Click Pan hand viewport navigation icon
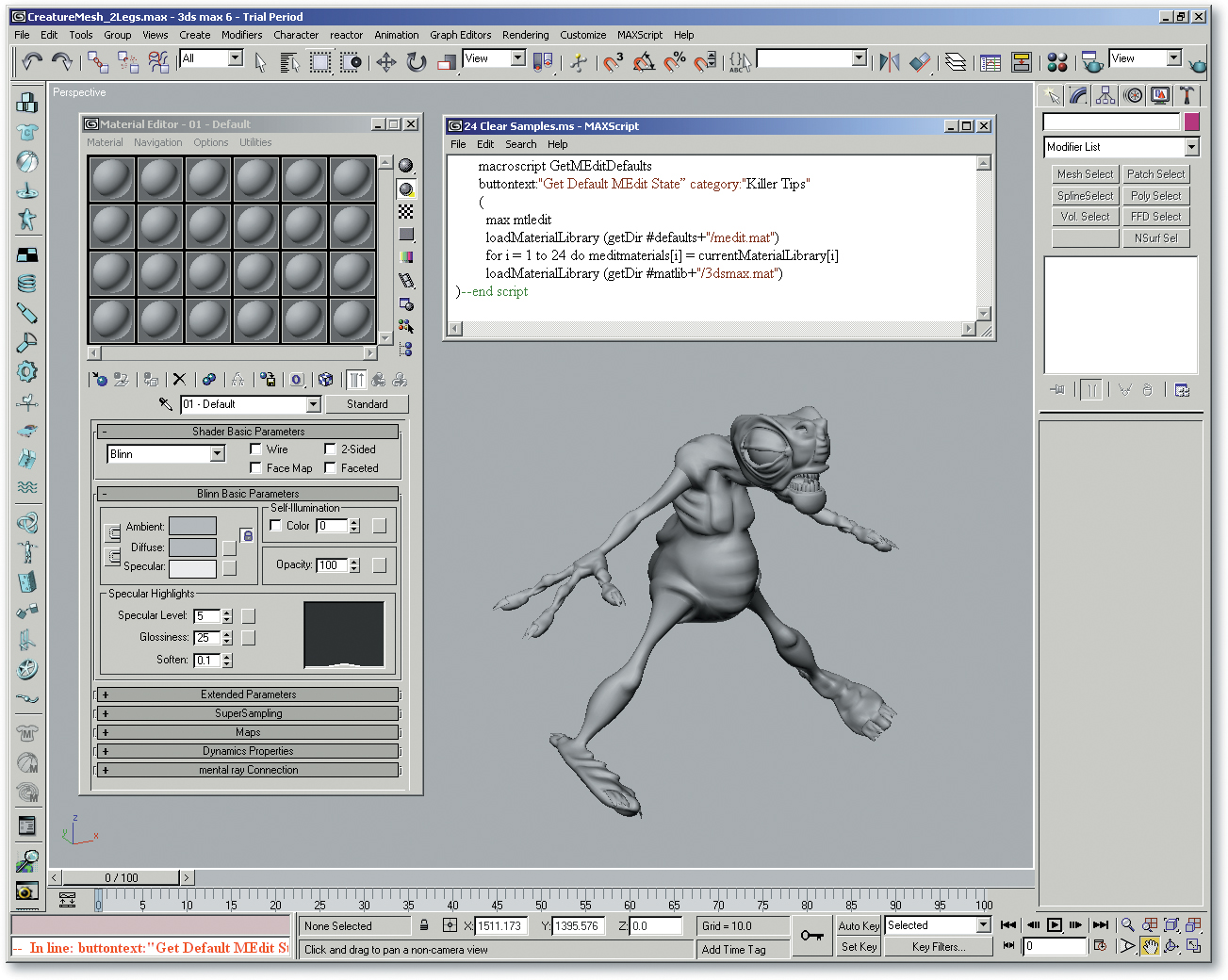The width and height of the screenshot is (1228, 980). pyautogui.click(x=1150, y=946)
